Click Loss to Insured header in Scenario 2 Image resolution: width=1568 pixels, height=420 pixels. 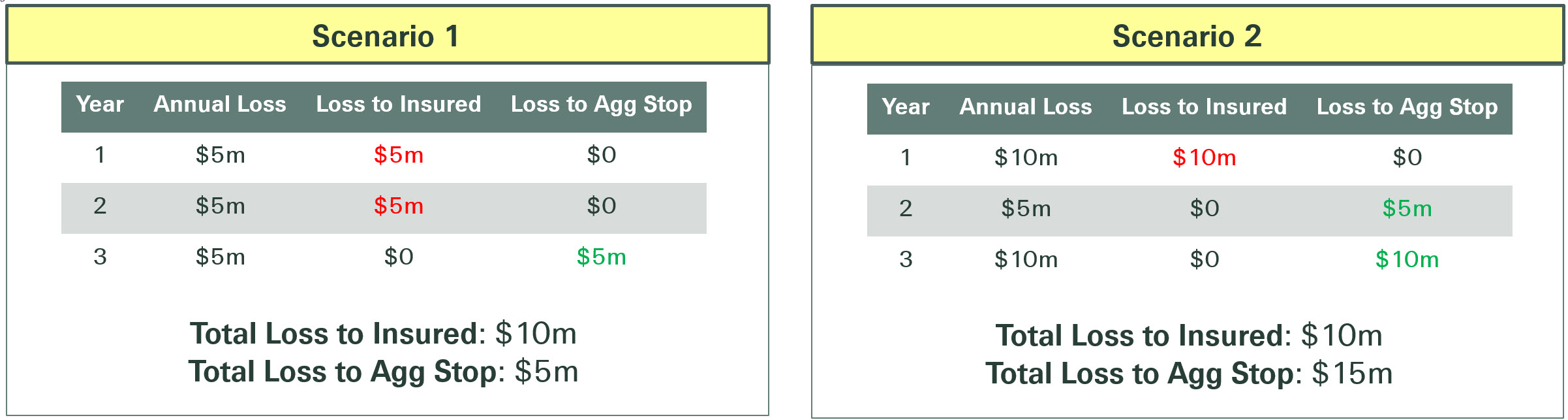(1205, 107)
